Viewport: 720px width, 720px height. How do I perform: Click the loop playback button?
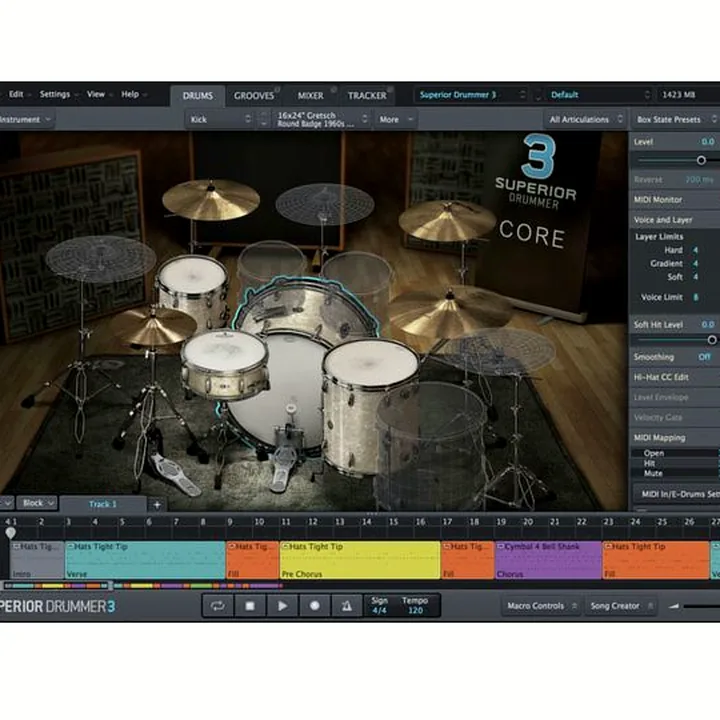coord(218,606)
